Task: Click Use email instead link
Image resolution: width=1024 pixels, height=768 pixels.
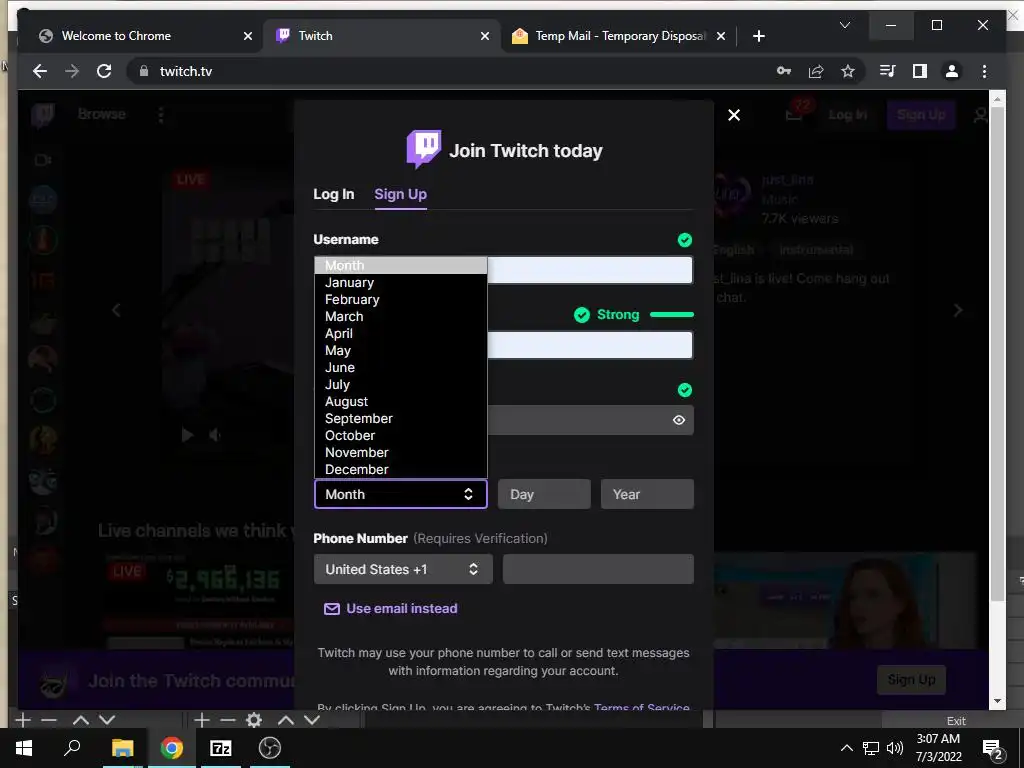Action: click(x=391, y=609)
